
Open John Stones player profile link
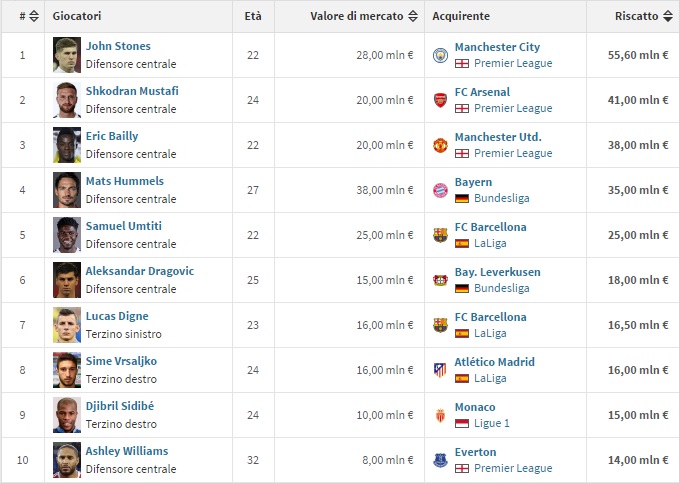[118, 46]
